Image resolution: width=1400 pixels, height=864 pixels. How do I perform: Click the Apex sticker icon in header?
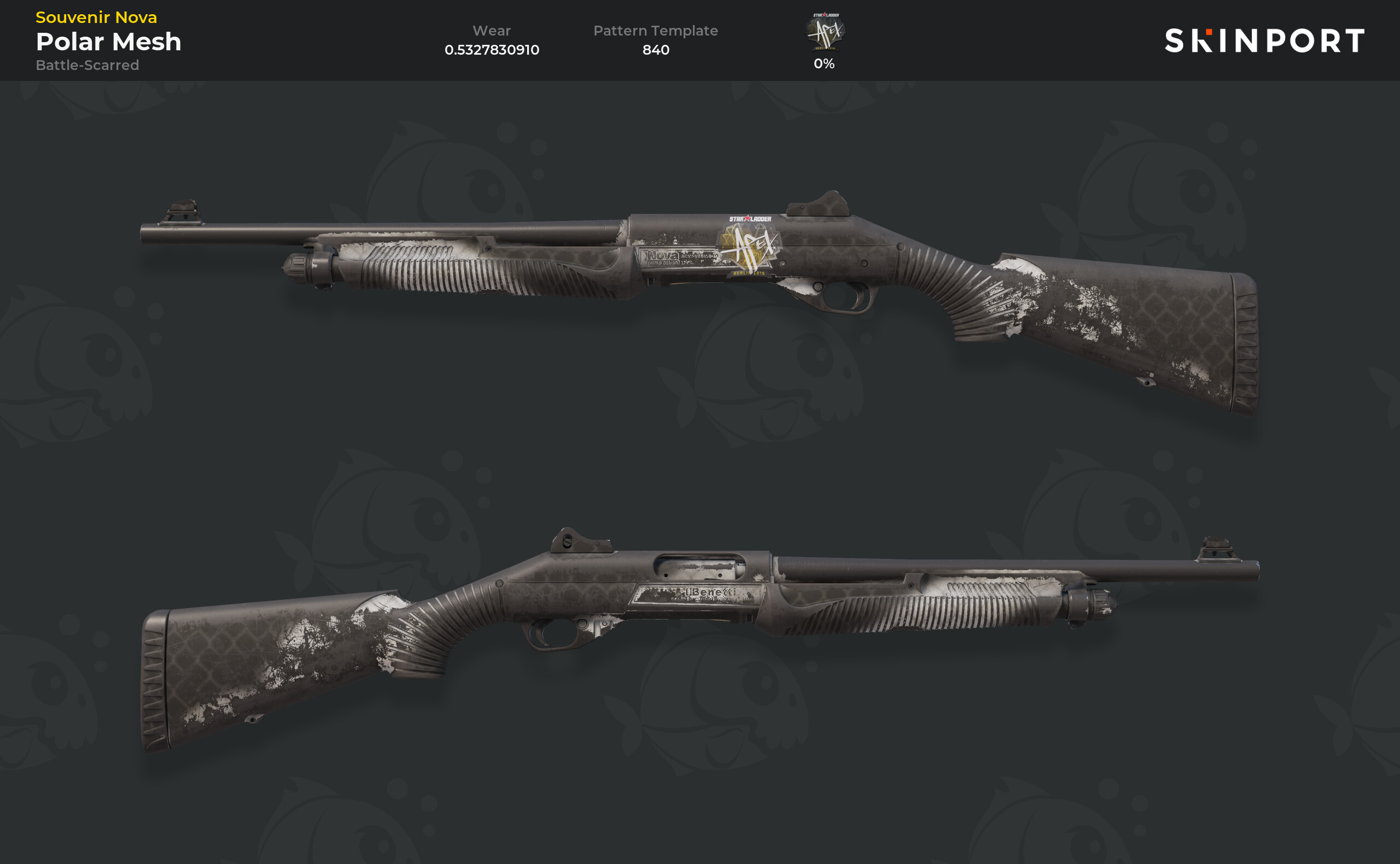(x=825, y=32)
